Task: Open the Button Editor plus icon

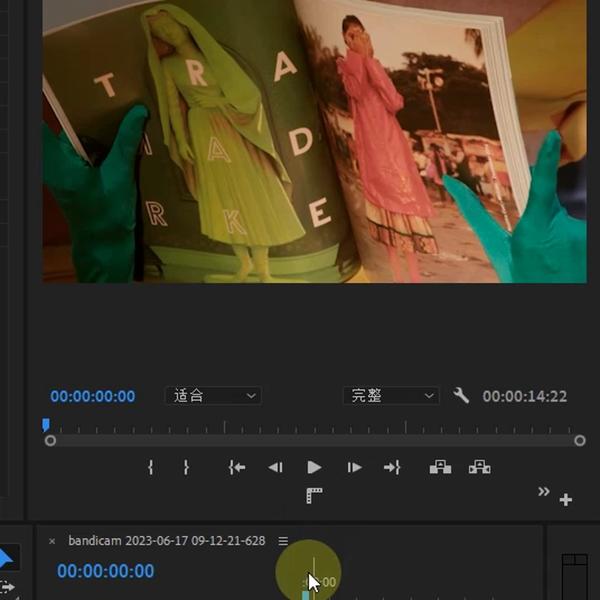Action: tap(566, 500)
